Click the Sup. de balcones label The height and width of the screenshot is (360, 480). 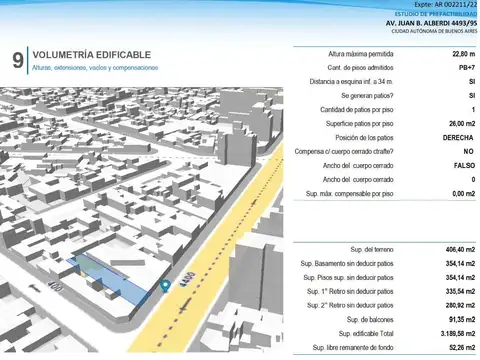(x=370, y=320)
